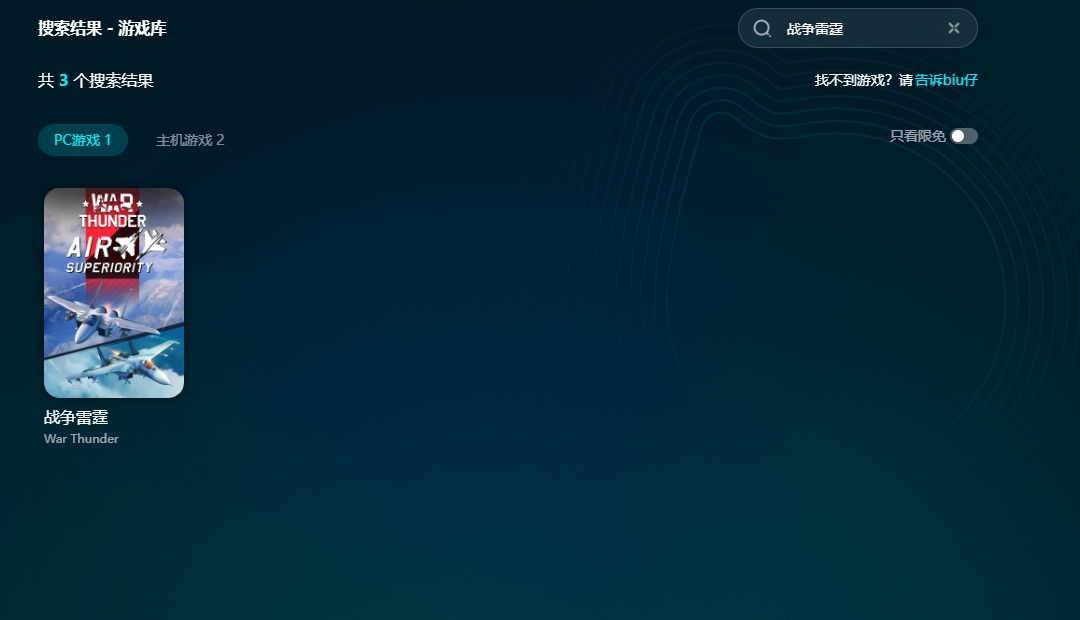Click the 共 3 个搜索结果 count text

(x=95, y=81)
